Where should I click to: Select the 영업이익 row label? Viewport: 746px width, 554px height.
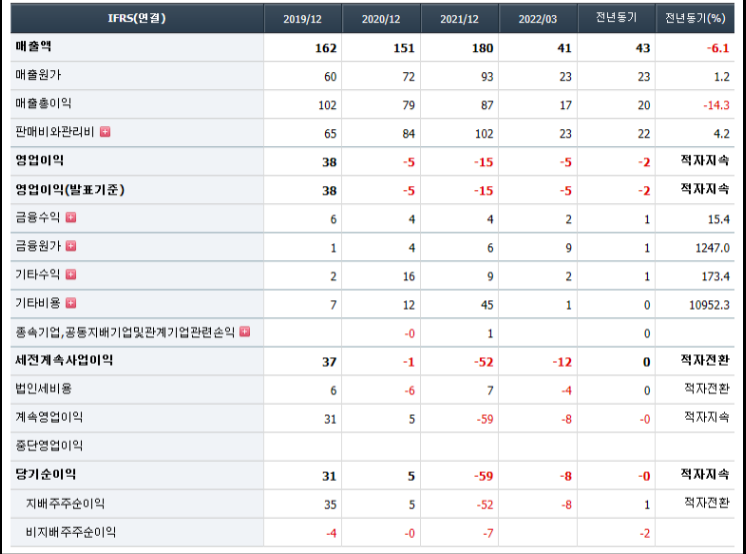coord(39,160)
